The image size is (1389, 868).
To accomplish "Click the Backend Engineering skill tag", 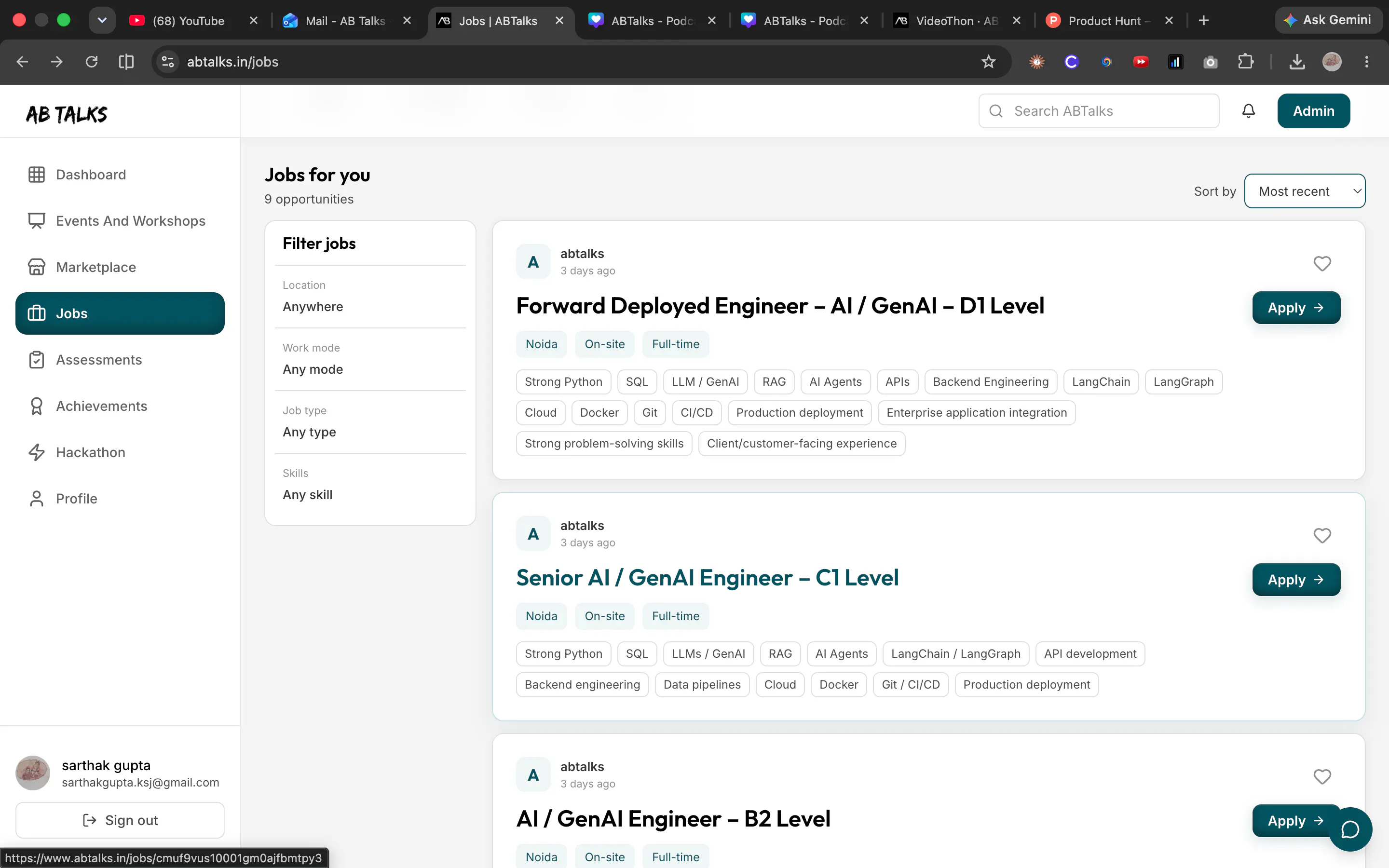I will [991, 382].
